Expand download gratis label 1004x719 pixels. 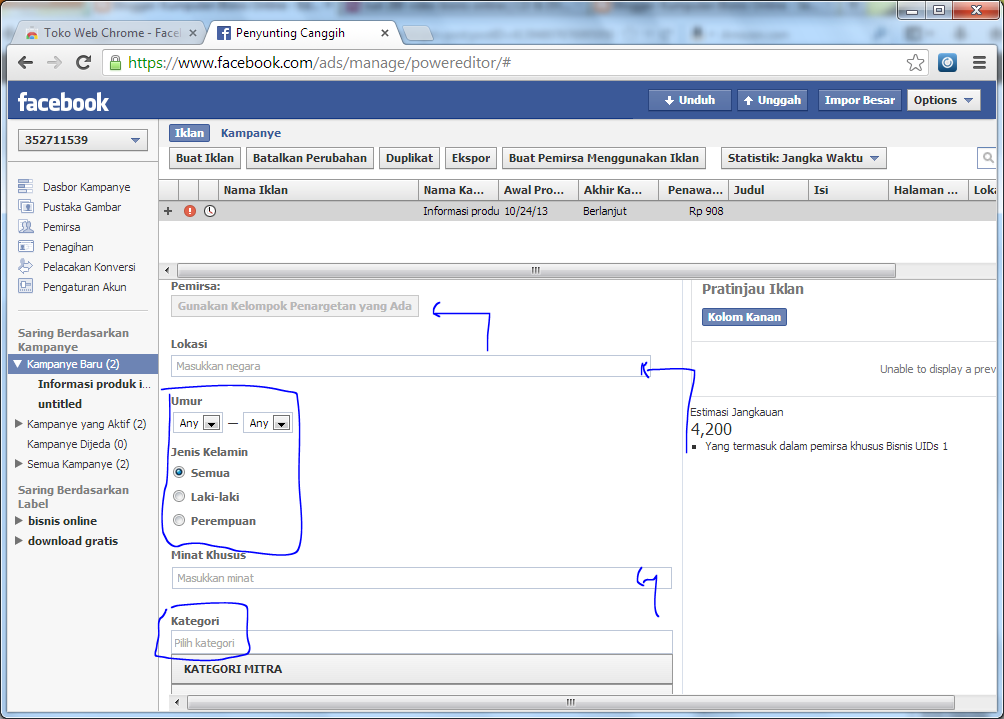(19, 540)
